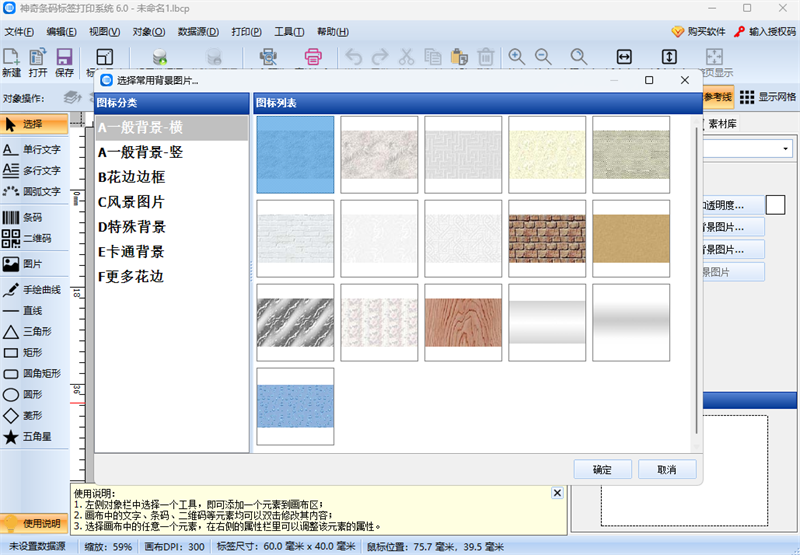Select the C风景图片 category

pos(132,202)
